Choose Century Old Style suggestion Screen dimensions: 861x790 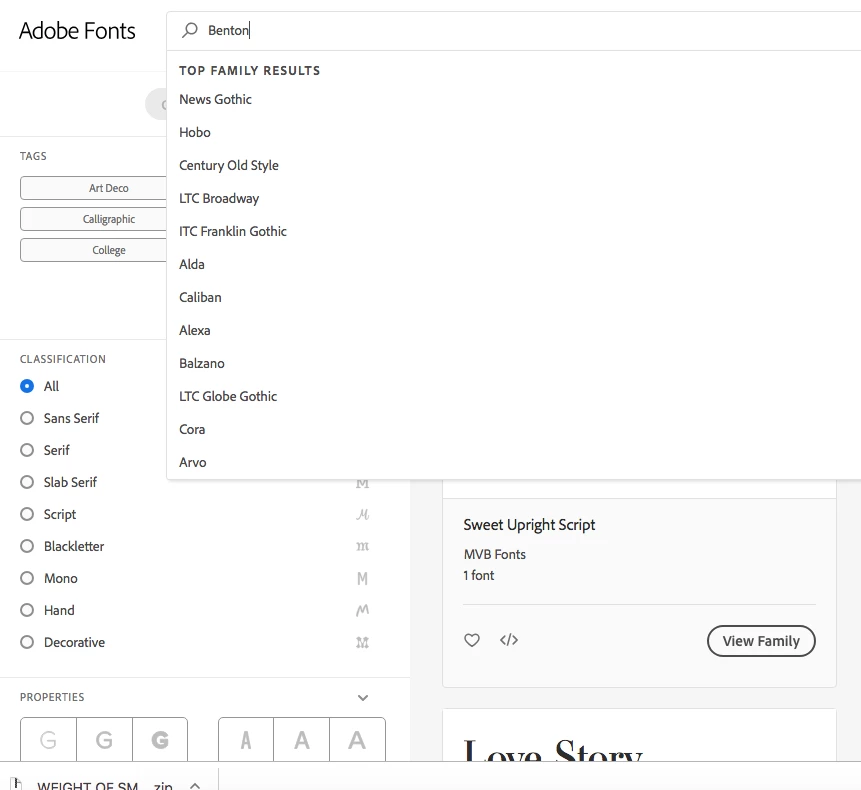[x=228, y=165]
